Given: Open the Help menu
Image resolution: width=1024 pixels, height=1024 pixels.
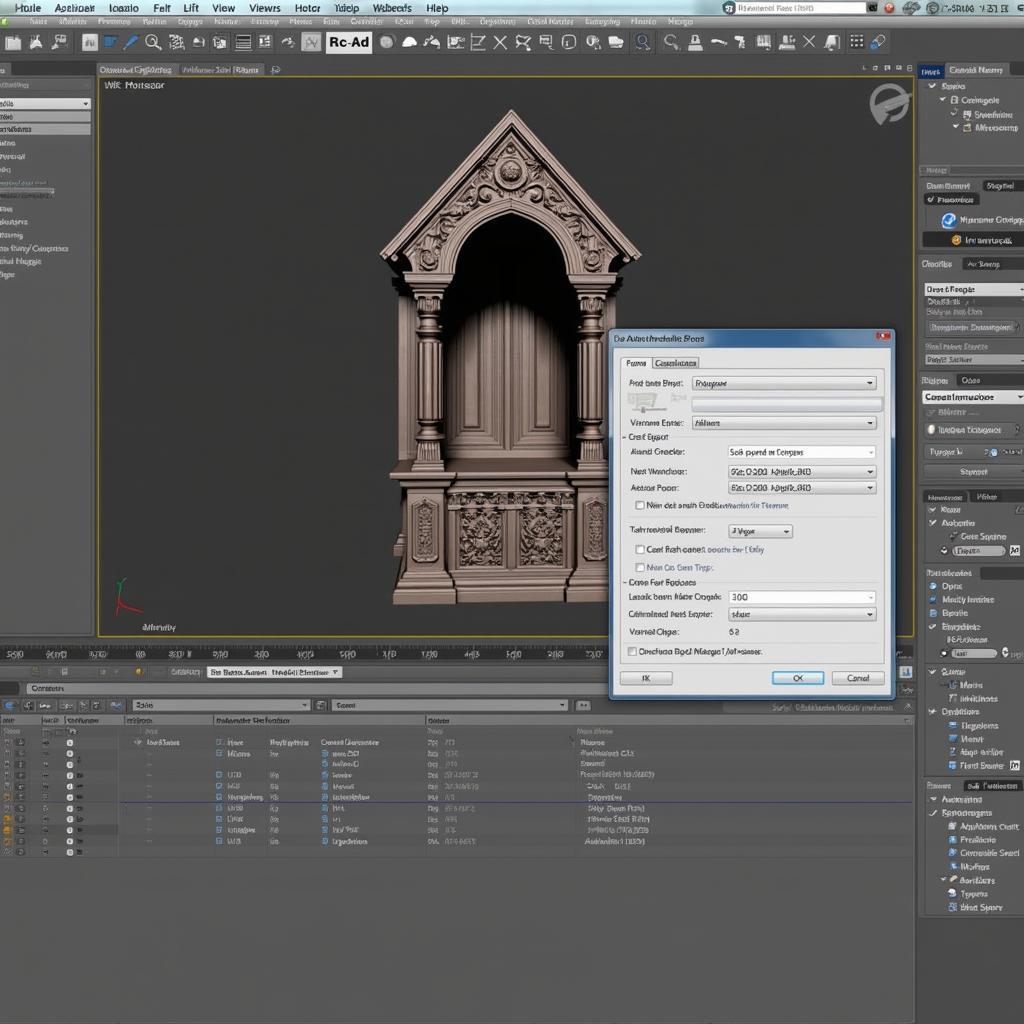Looking at the screenshot, I should [437, 8].
